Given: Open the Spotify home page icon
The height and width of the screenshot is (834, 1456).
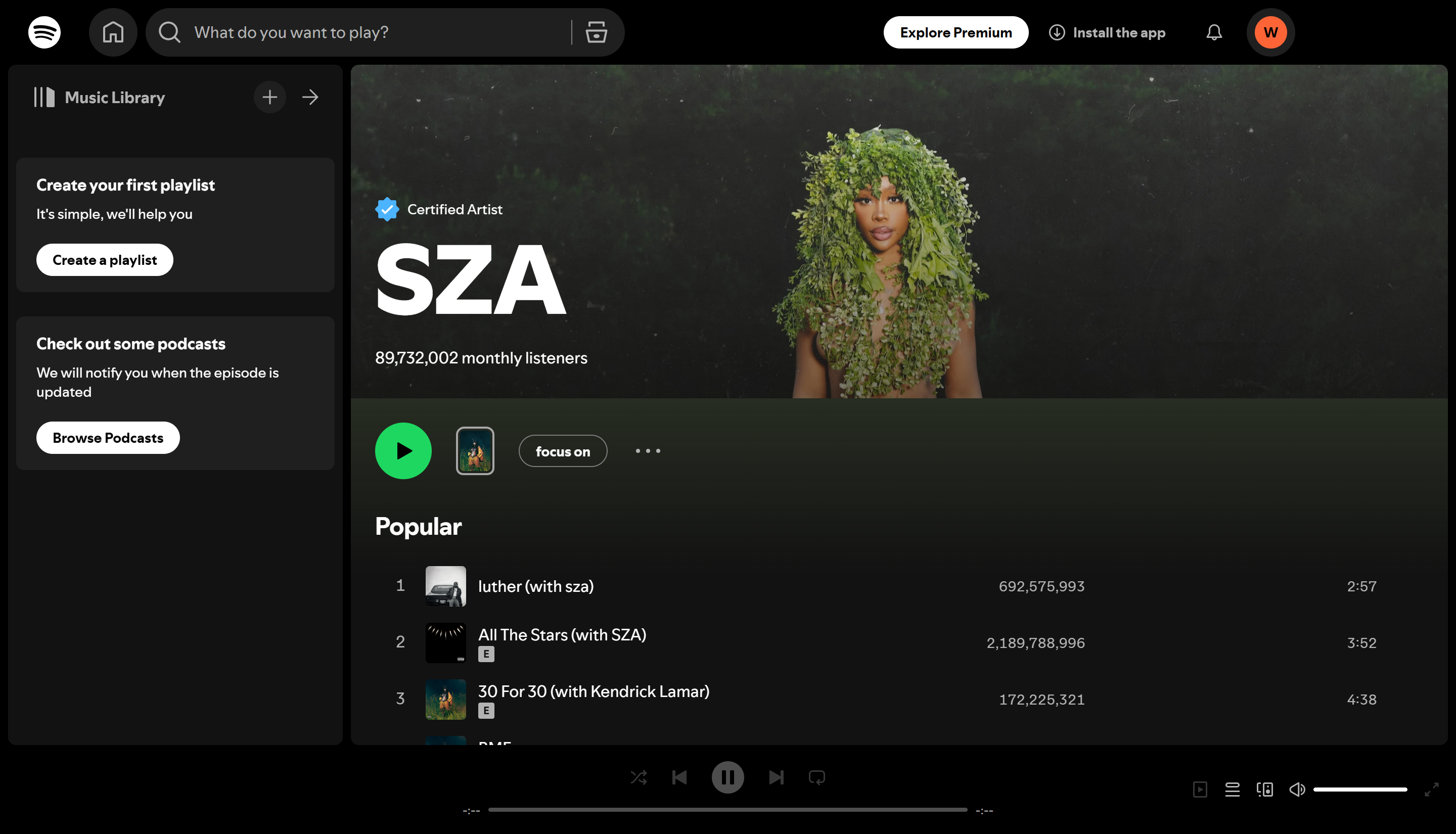Looking at the screenshot, I should (113, 32).
